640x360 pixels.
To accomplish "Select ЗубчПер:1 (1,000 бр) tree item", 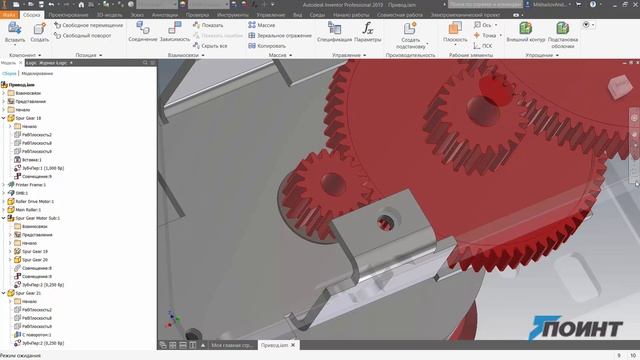I will [39, 168].
